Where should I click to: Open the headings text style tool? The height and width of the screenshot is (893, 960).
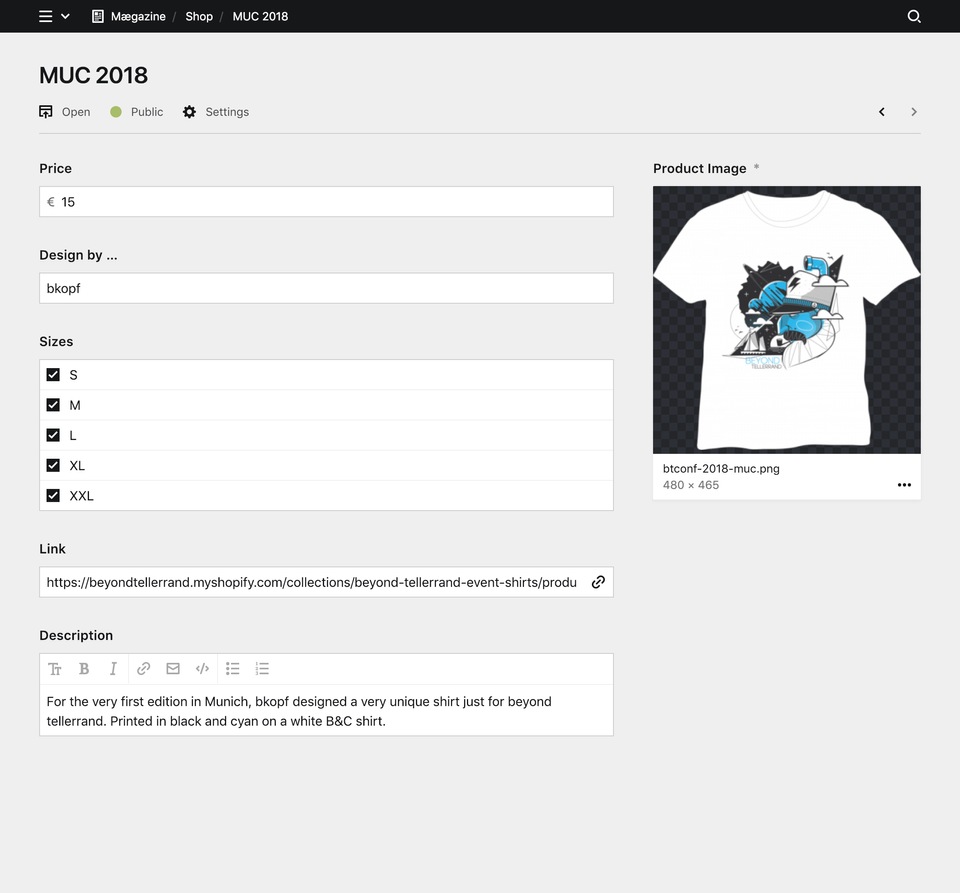pos(54,669)
